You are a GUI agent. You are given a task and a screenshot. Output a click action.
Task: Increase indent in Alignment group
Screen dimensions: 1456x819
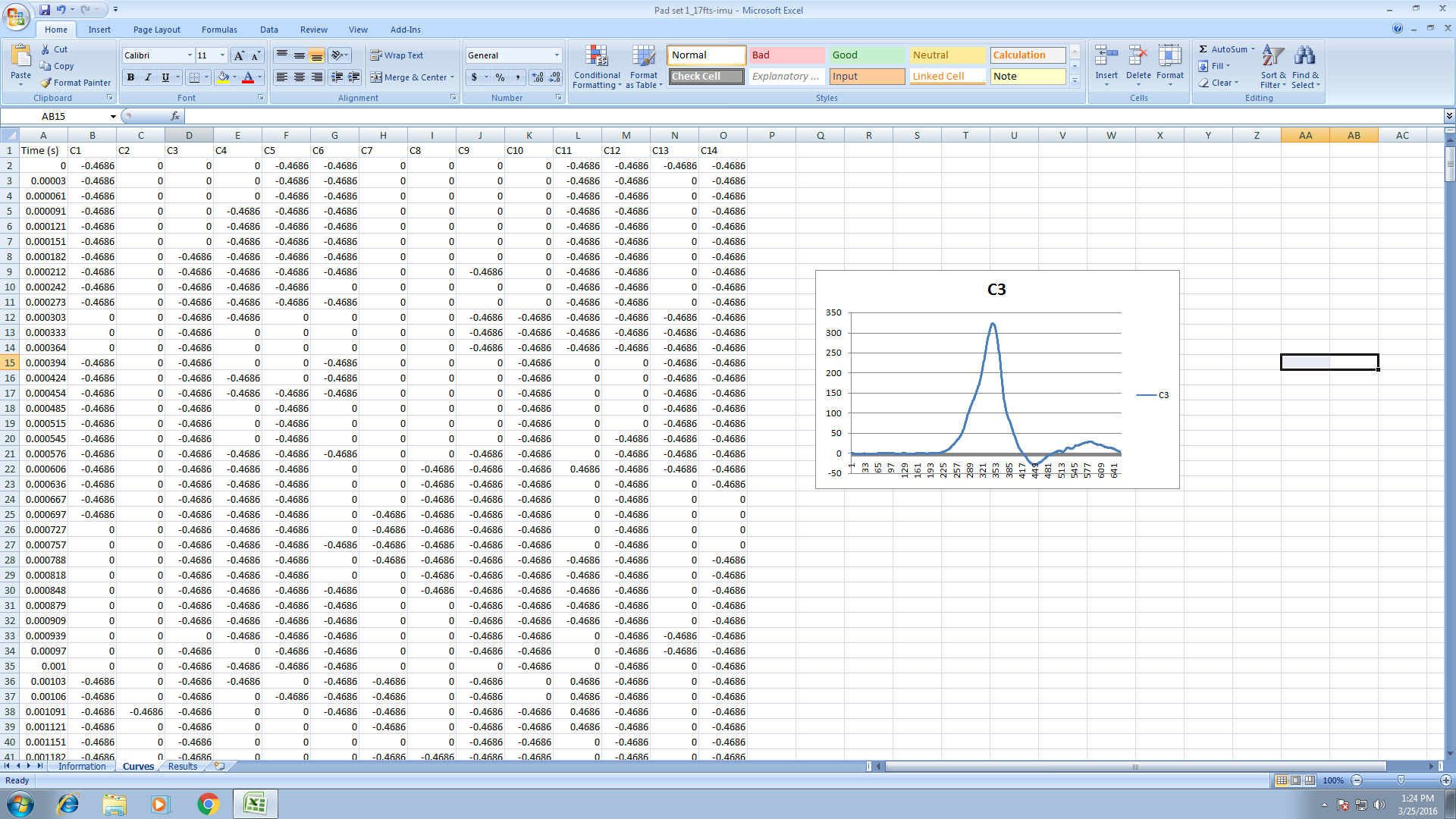click(x=353, y=77)
